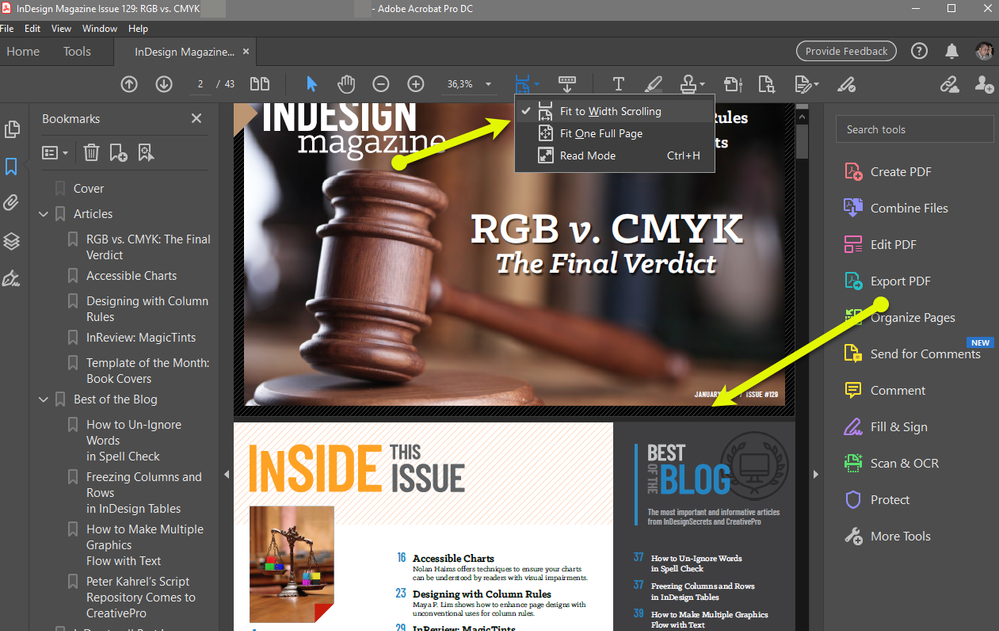Open Signatures panel icon in left rail
The height and width of the screenshot is (631, 999).
(x=11, y=279)
